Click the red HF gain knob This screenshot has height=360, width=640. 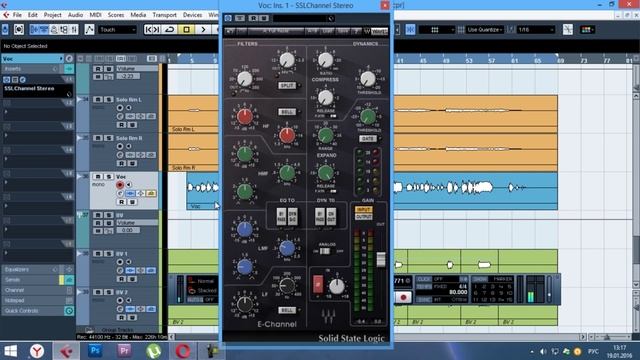point(244,117)
